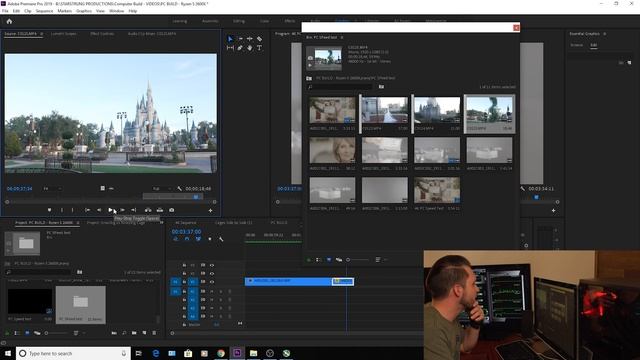Open Source monitor zoom level Fit dropdown
The width and height of the screenshot is (640, 360).
[52, 189]
